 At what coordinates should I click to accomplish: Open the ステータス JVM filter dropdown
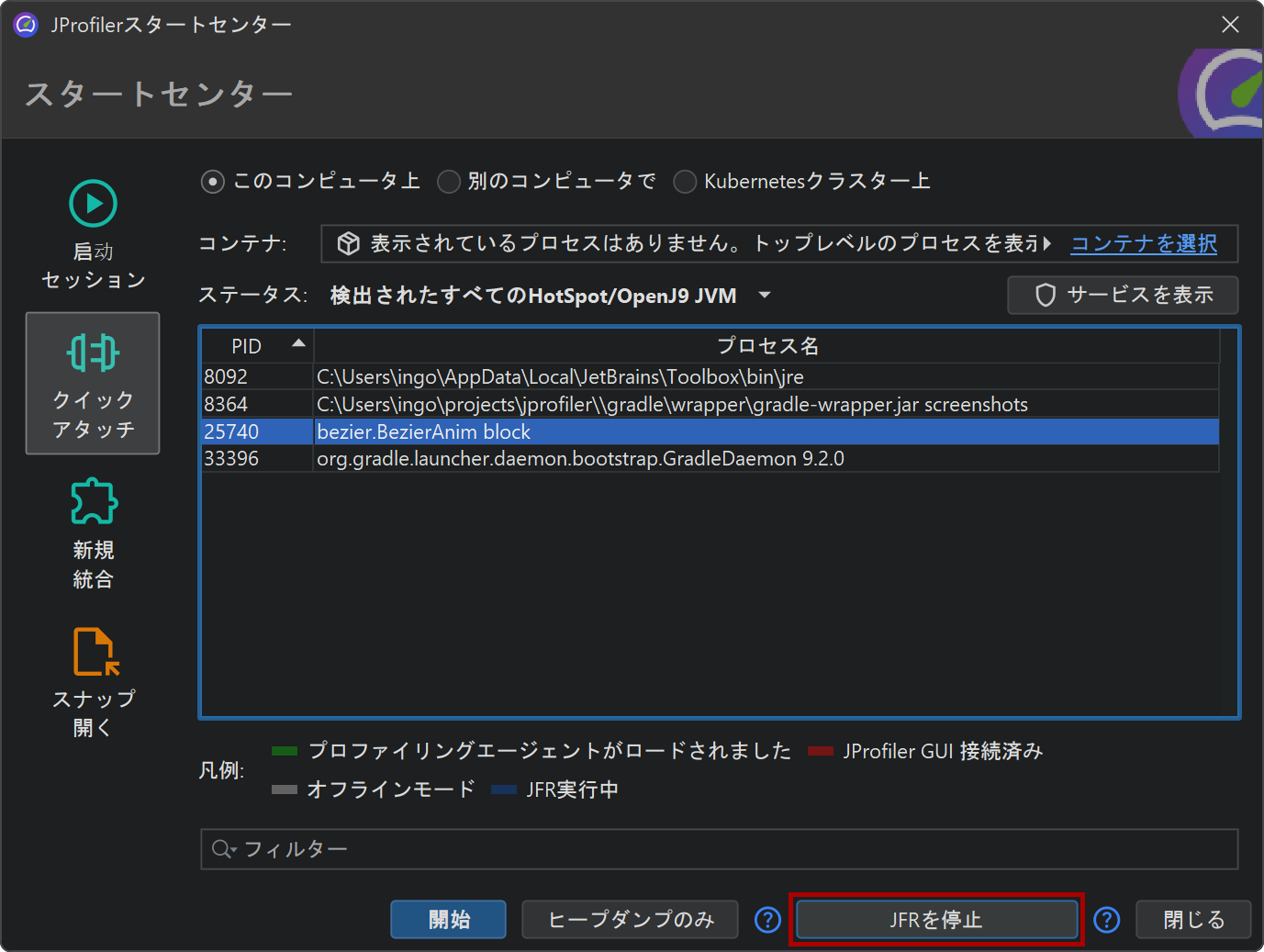[x=764, y=296]
